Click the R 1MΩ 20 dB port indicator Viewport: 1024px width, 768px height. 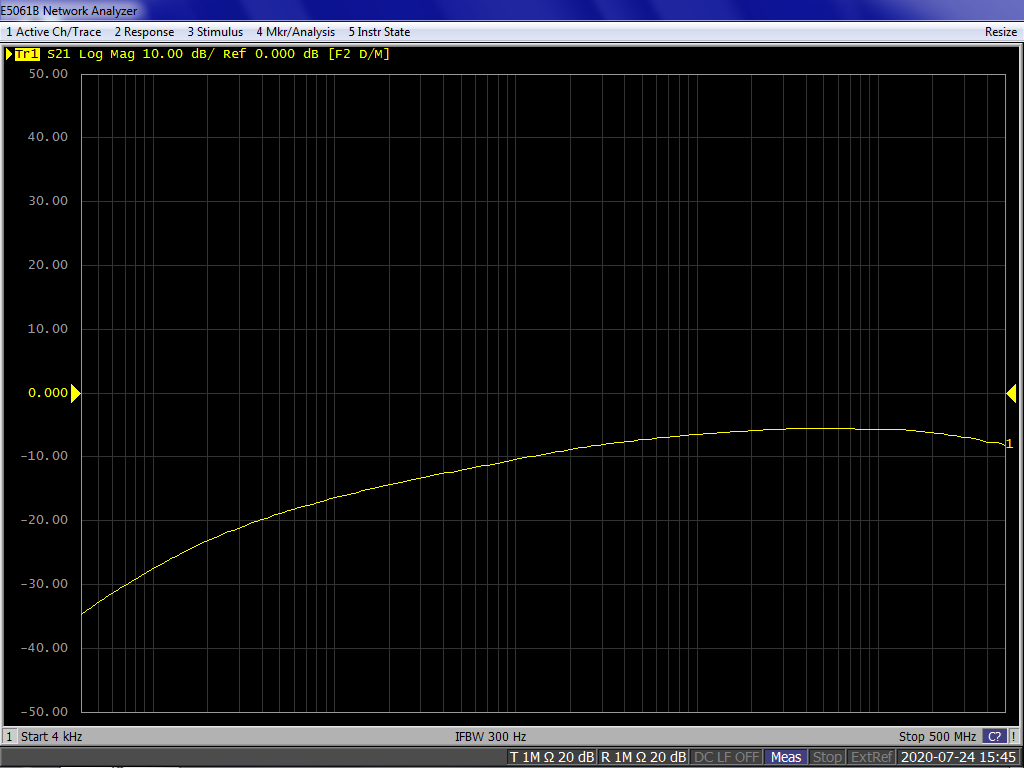[644, 757]
